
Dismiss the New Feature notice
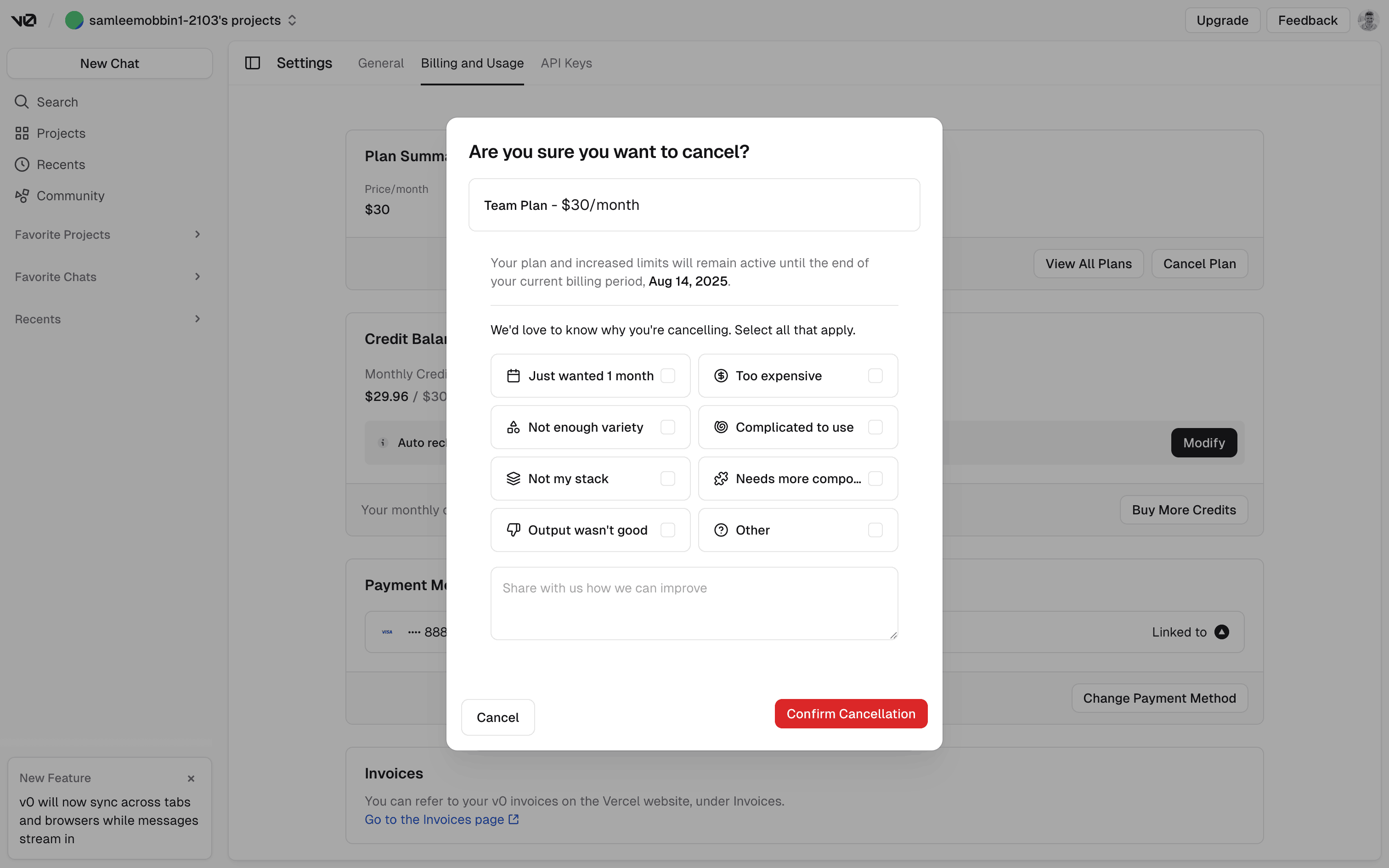[x=191, y=778]
